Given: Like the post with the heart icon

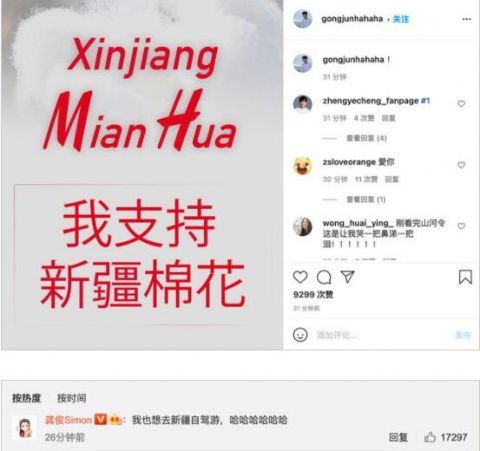Looking at the screenshot, I should click(x=300, y=277).
